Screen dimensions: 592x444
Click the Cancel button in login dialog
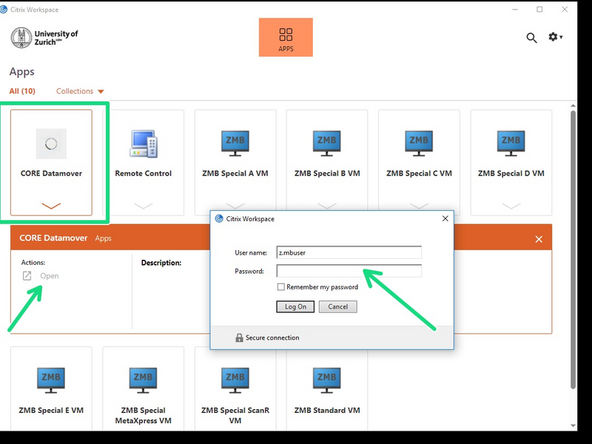pos(338,307)
